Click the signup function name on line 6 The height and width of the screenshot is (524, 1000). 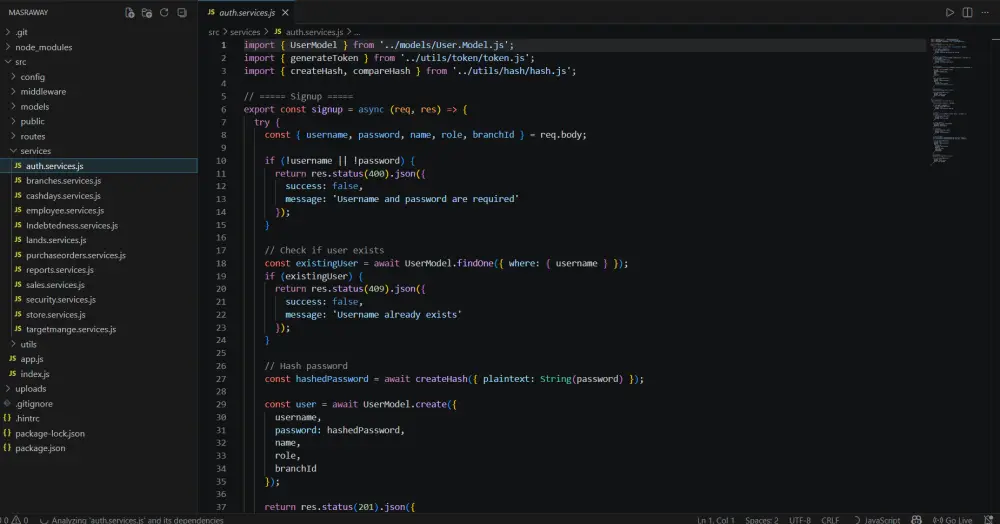(327, 110)
